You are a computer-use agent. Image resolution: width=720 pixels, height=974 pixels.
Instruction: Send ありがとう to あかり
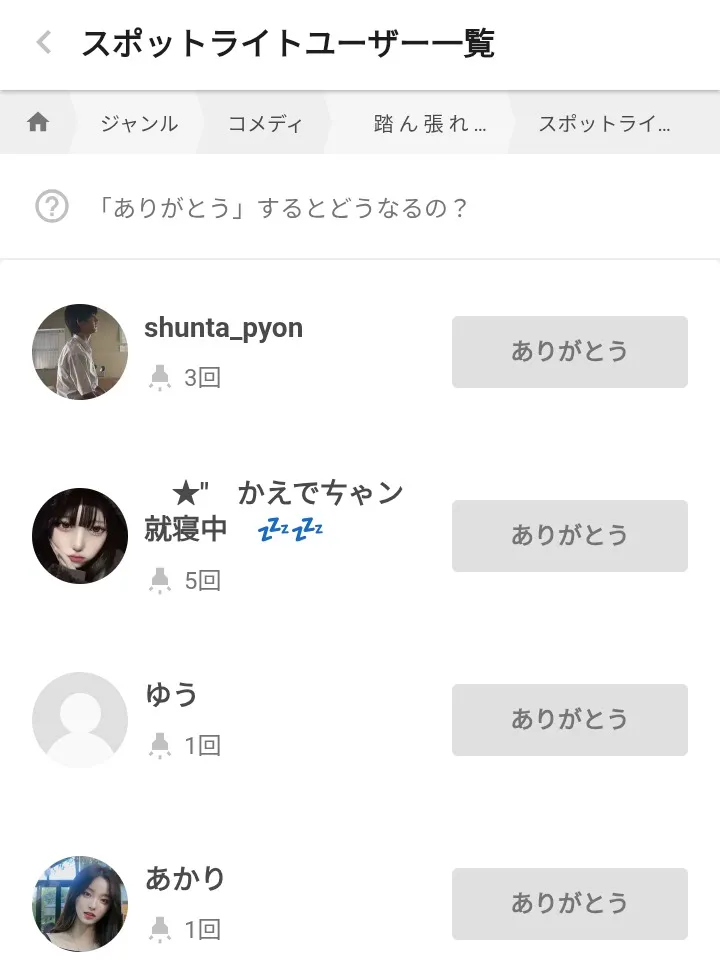click(x=569, y=904)
